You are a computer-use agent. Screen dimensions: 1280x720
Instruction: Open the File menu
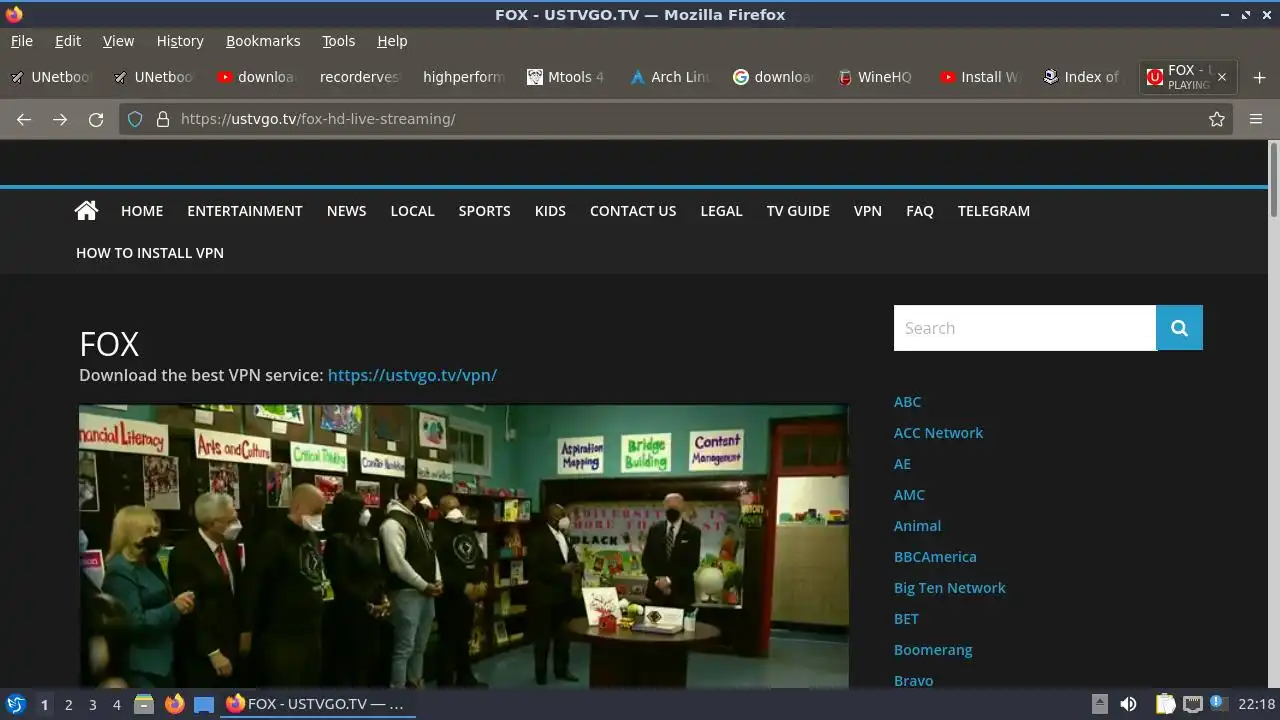[x=21, y=41]
